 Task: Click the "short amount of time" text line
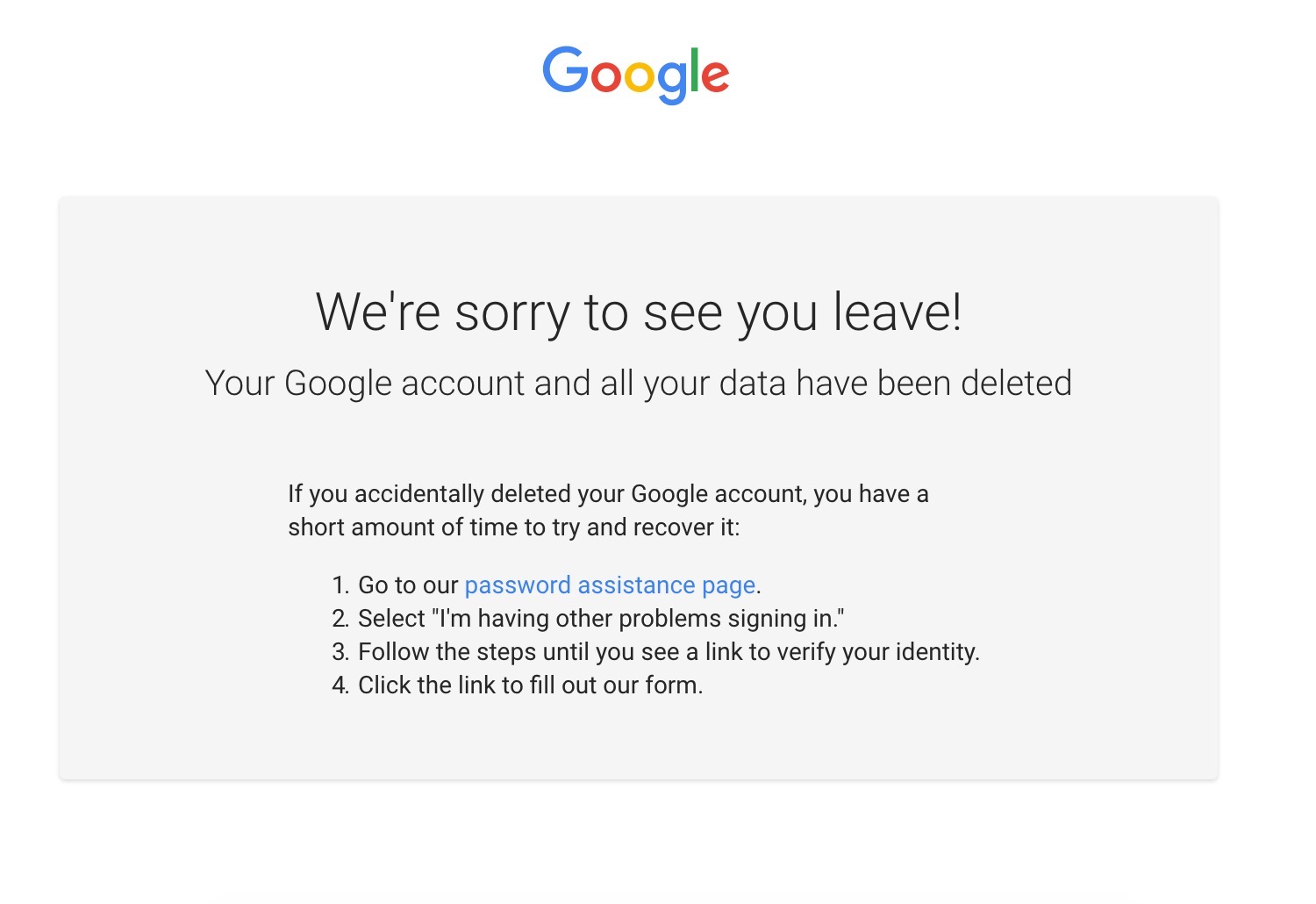514,527
